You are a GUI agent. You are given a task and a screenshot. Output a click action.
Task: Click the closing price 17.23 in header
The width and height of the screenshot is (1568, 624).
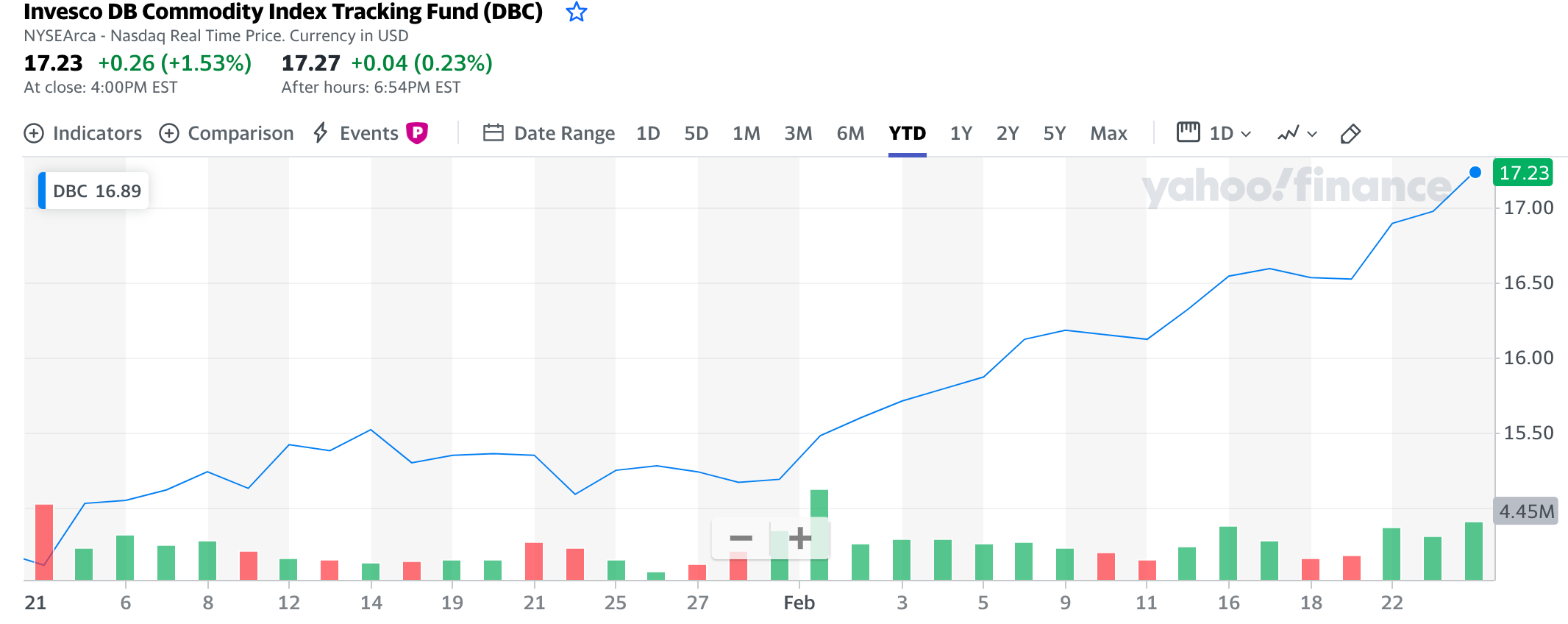(x=53, y=63)
